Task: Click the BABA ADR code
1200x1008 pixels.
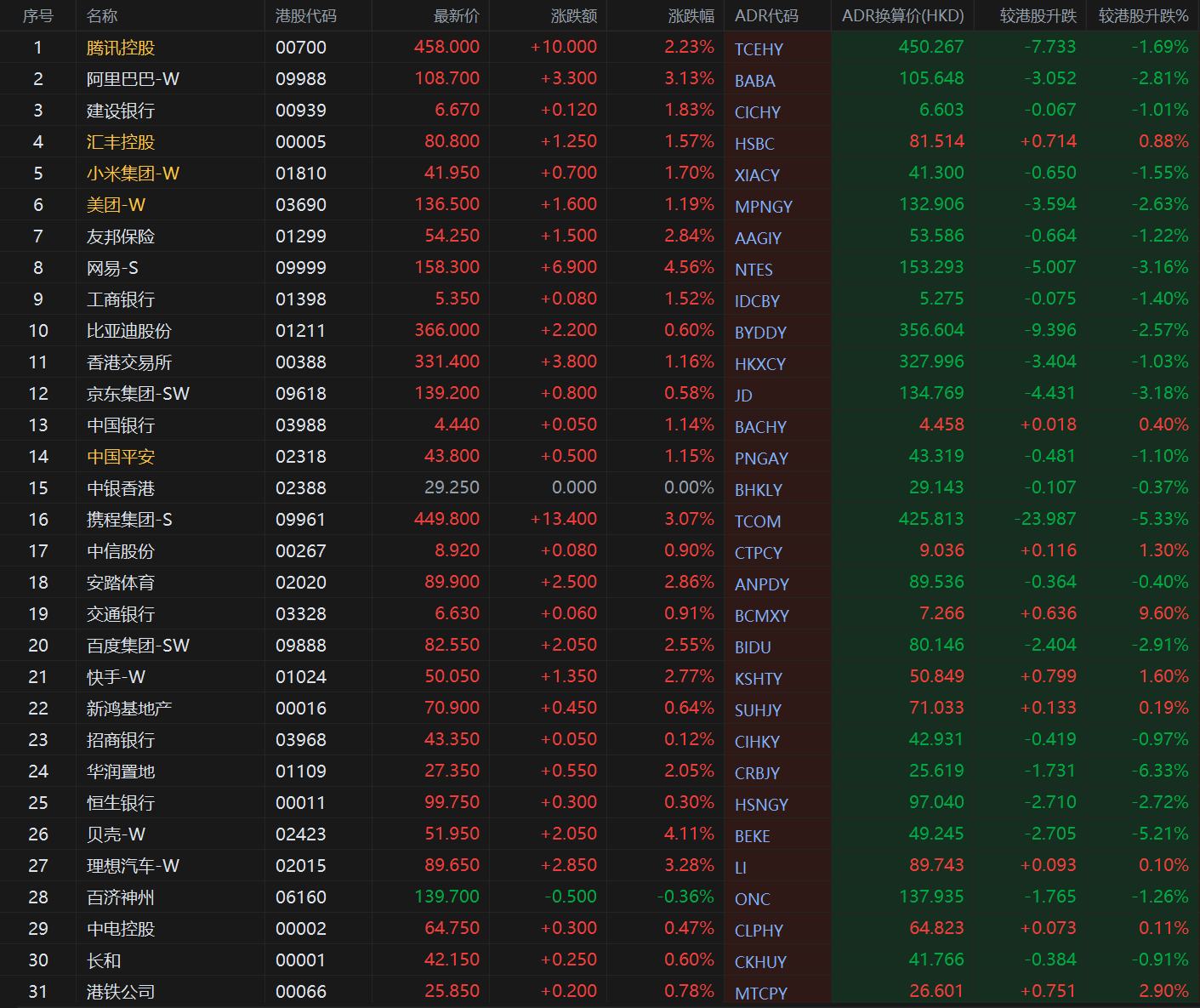Action: [754, 81]
